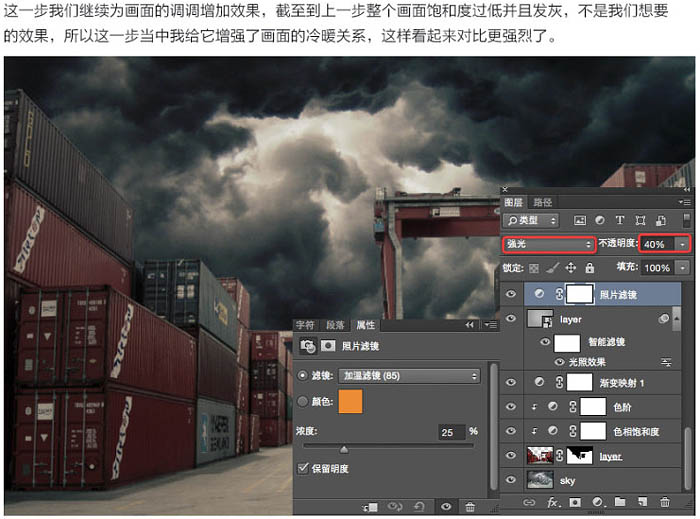Click the 浓度 value field showing 25
The image size is (700, 519).
tap(451, 432)
